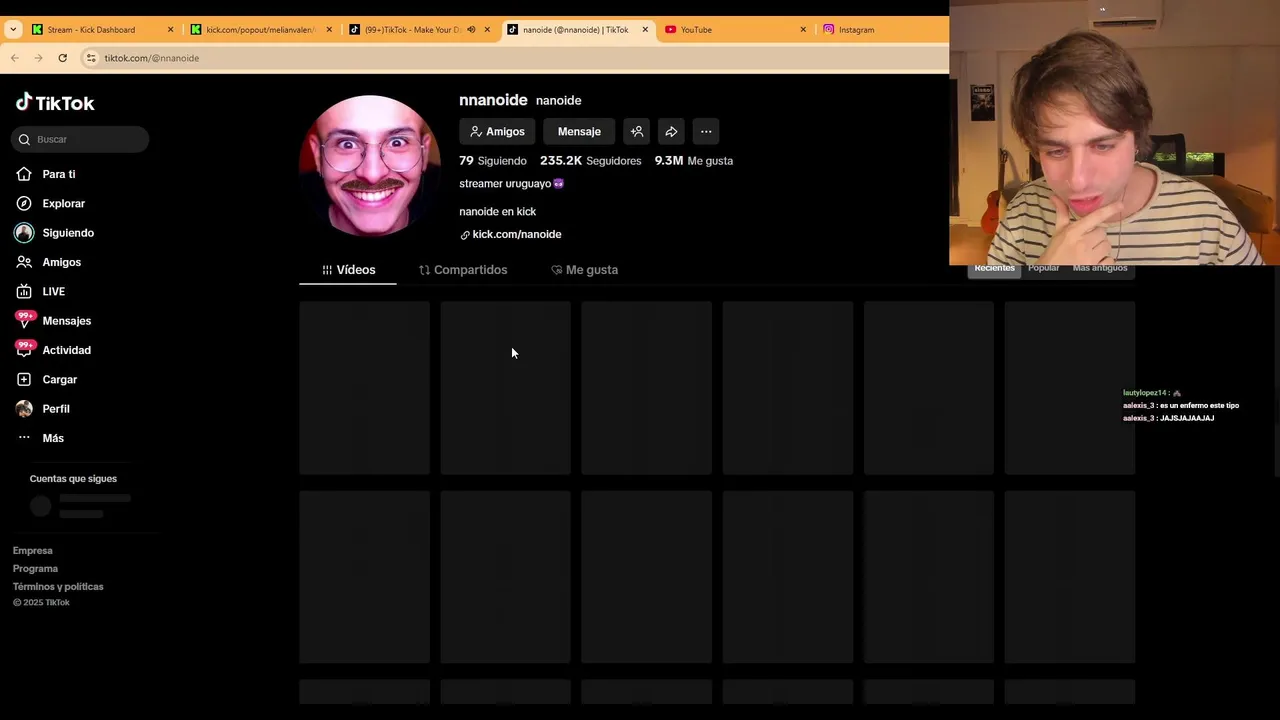Screen dimensions: 1280x720
Task: Open the TikTok home logo
Action: [x=55, y=103]
